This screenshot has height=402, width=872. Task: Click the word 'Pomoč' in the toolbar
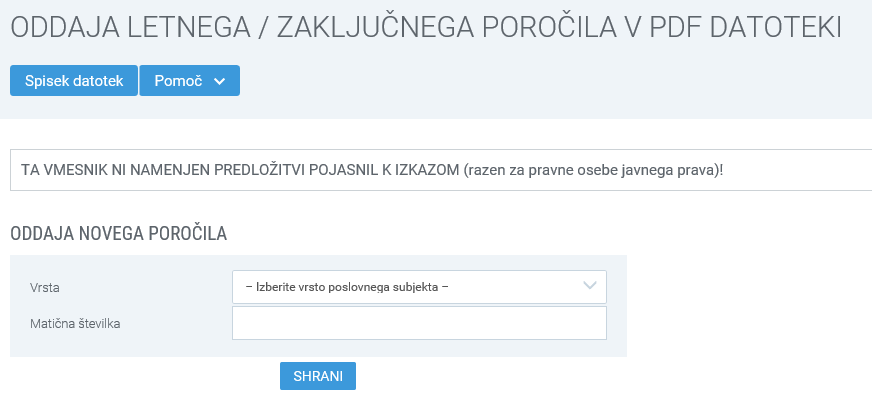point(178,81)
